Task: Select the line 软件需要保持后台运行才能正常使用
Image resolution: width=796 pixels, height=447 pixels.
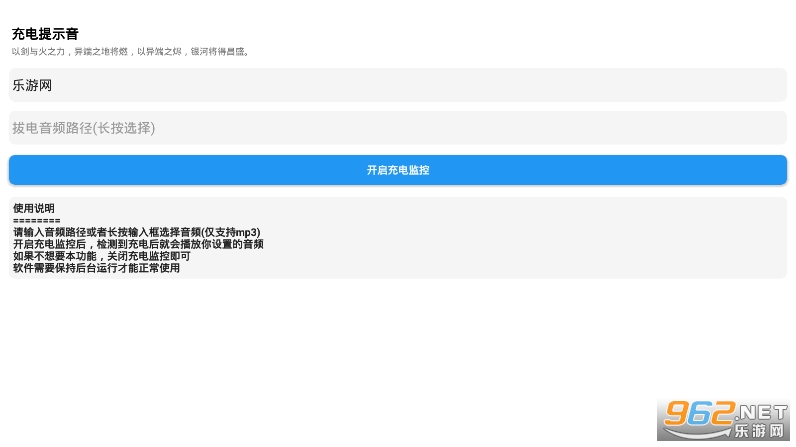Action: click(x=96, y=268)
